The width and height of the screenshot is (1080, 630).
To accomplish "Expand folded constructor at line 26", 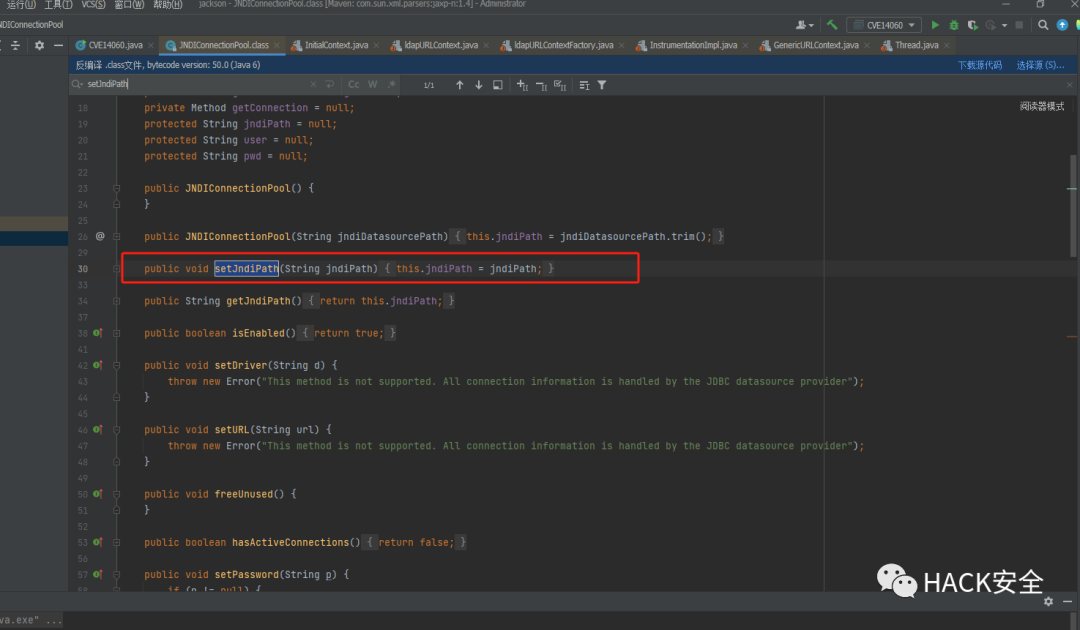I will [116, 236].
